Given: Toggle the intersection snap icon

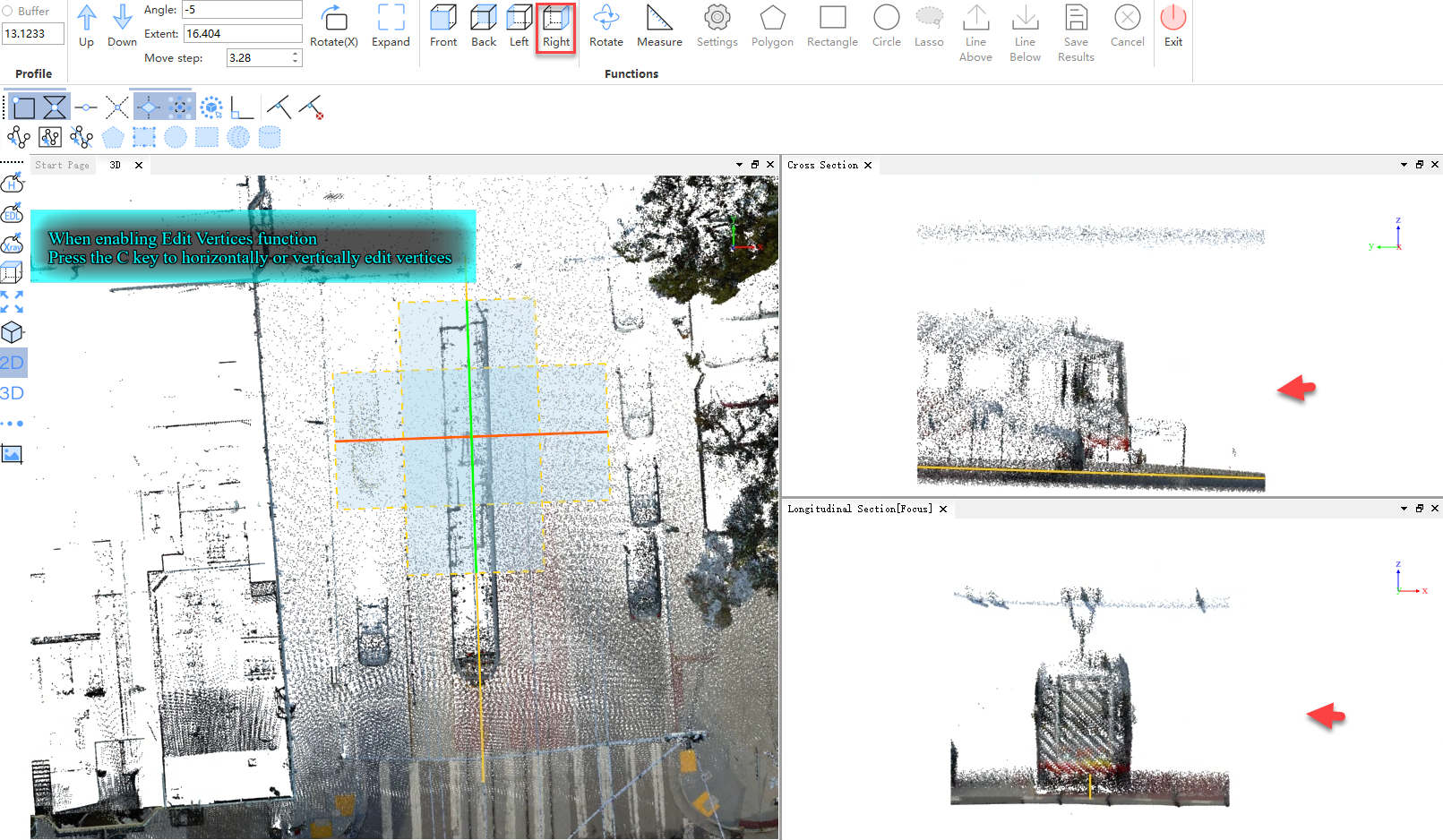Looking at the screenshot, I should click(116, 107).
